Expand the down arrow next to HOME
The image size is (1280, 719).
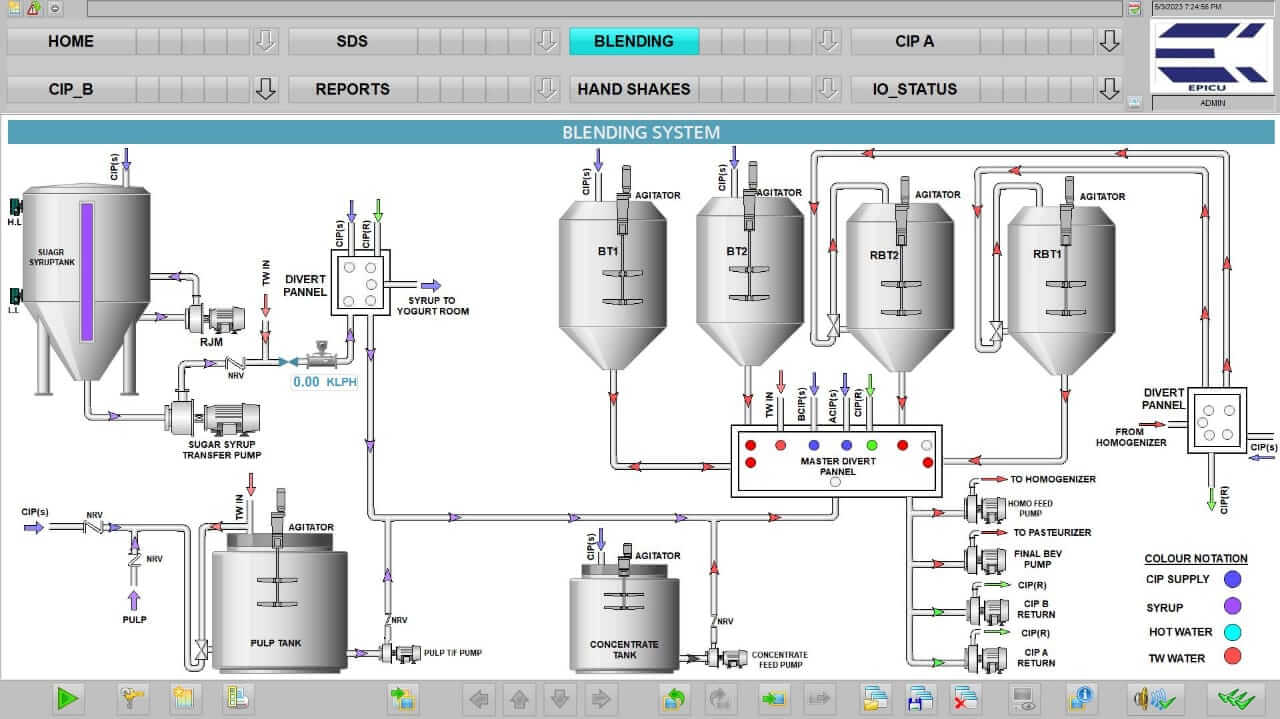point(265,41)
